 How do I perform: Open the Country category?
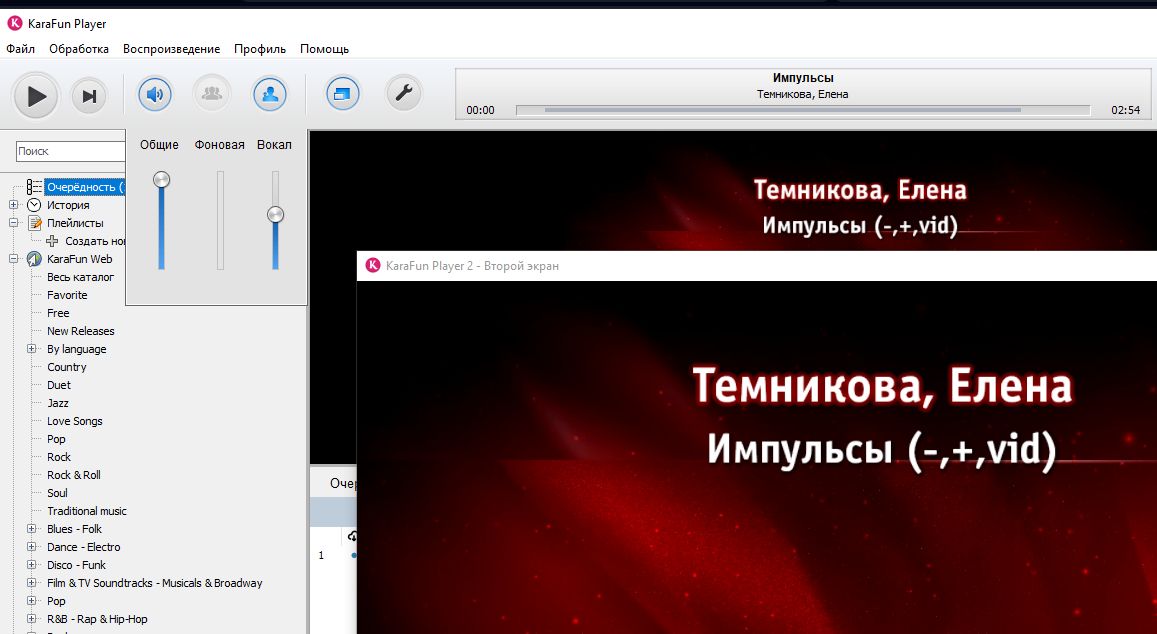pyautogui.click(x=66, y=367)
